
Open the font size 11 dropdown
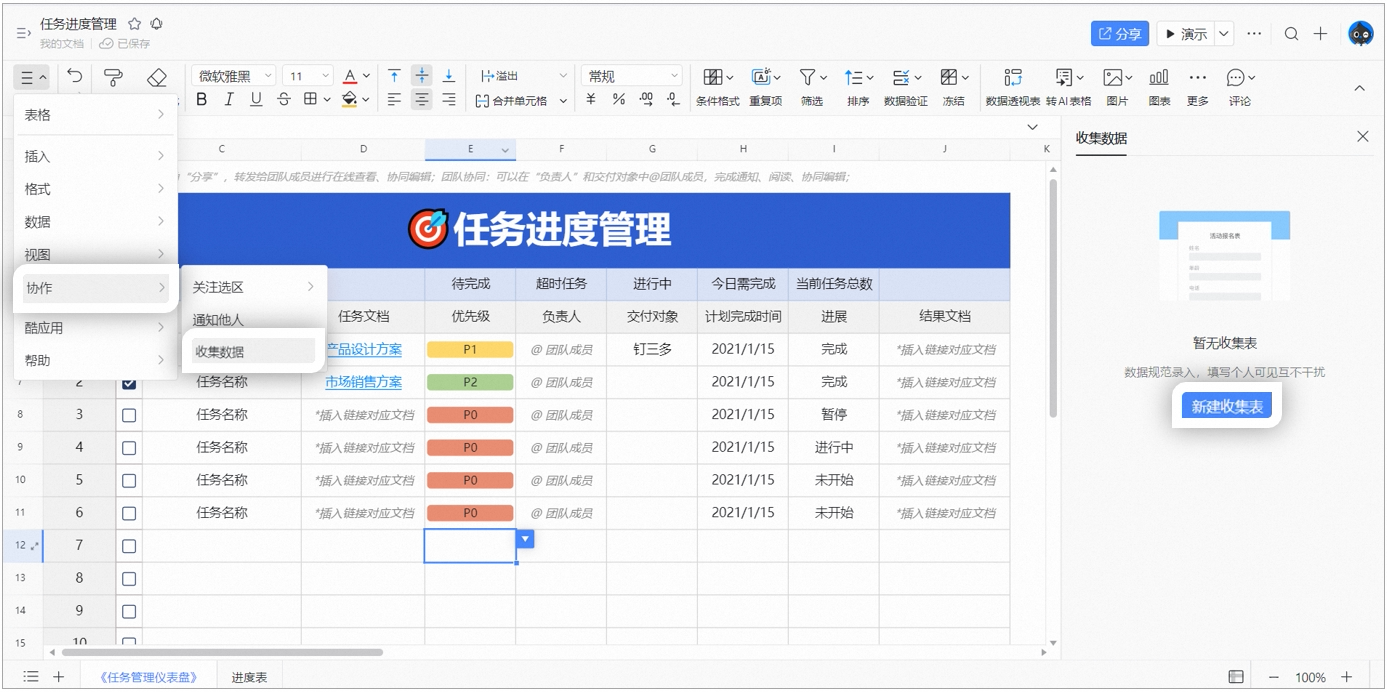click(x=308, y=76)
